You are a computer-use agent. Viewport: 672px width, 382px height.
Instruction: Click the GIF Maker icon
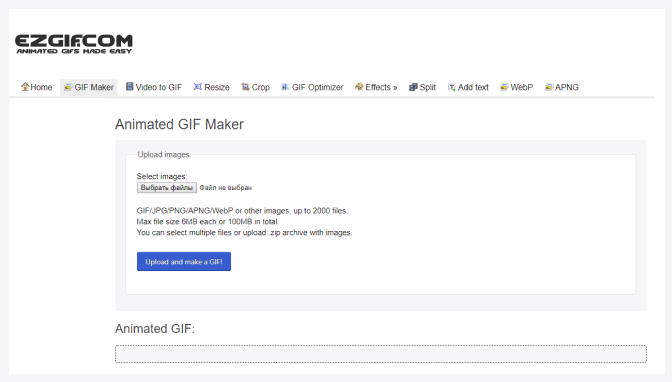[x=68, y=87]
